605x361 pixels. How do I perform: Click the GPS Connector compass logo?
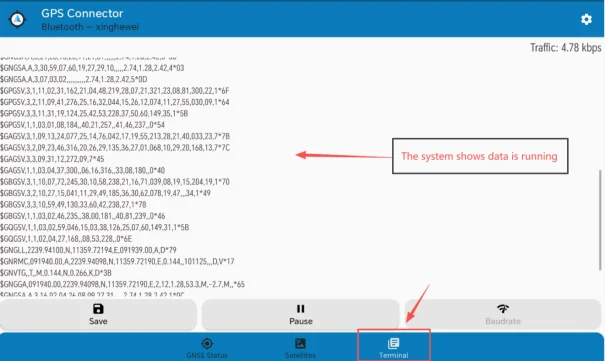17,19
